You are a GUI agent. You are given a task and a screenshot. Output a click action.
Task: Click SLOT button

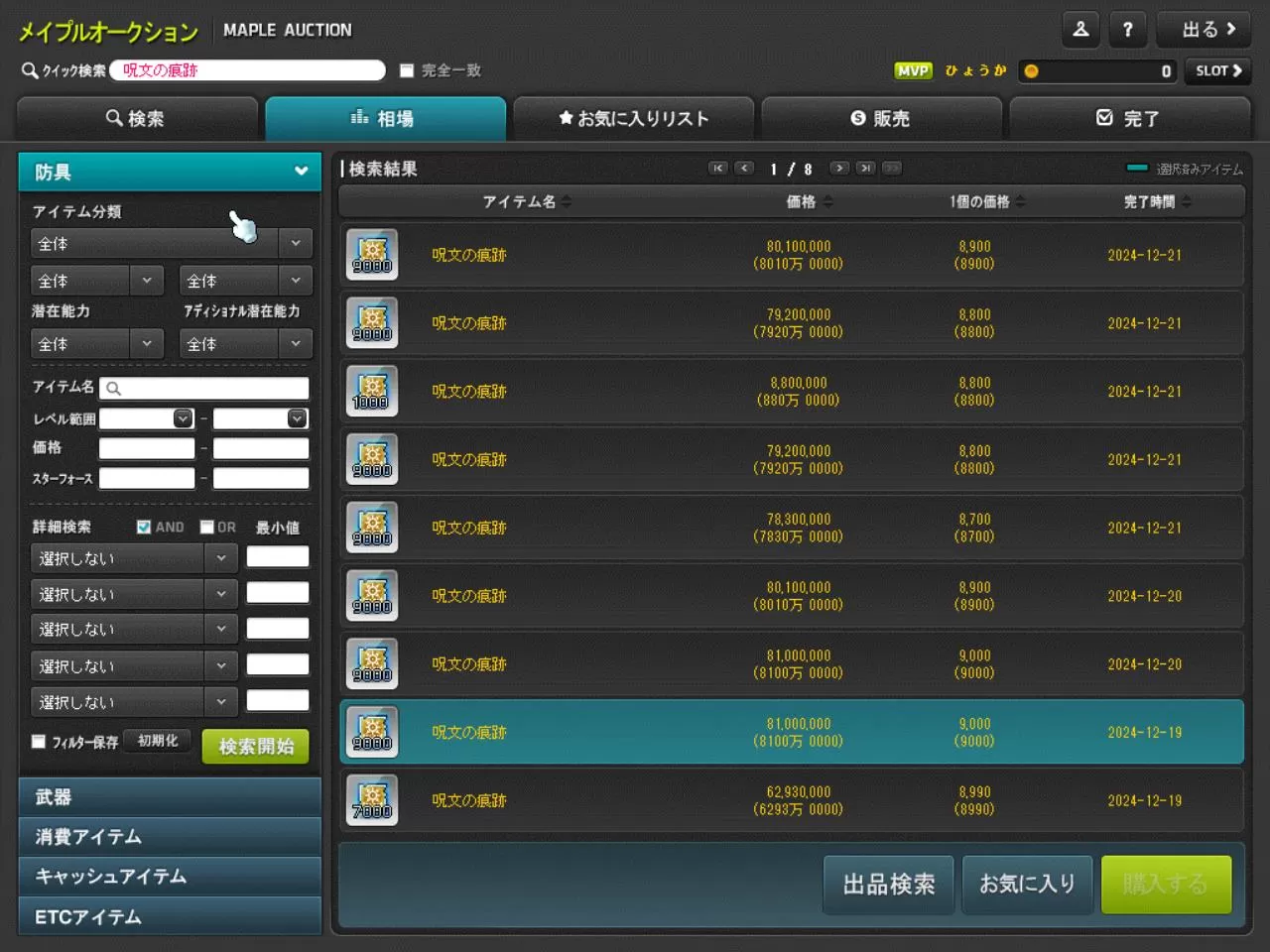1218,70
